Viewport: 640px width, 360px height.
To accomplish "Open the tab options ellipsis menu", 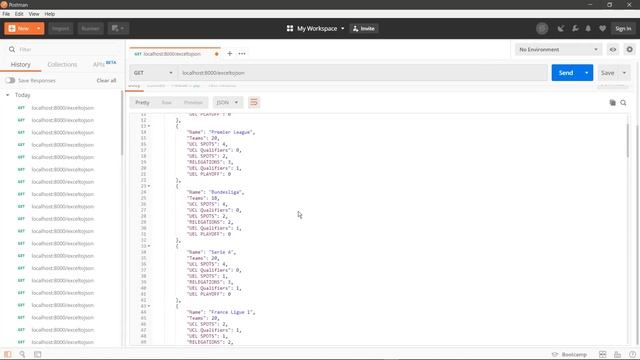I will pyautogui.click(x=242, y=53).
